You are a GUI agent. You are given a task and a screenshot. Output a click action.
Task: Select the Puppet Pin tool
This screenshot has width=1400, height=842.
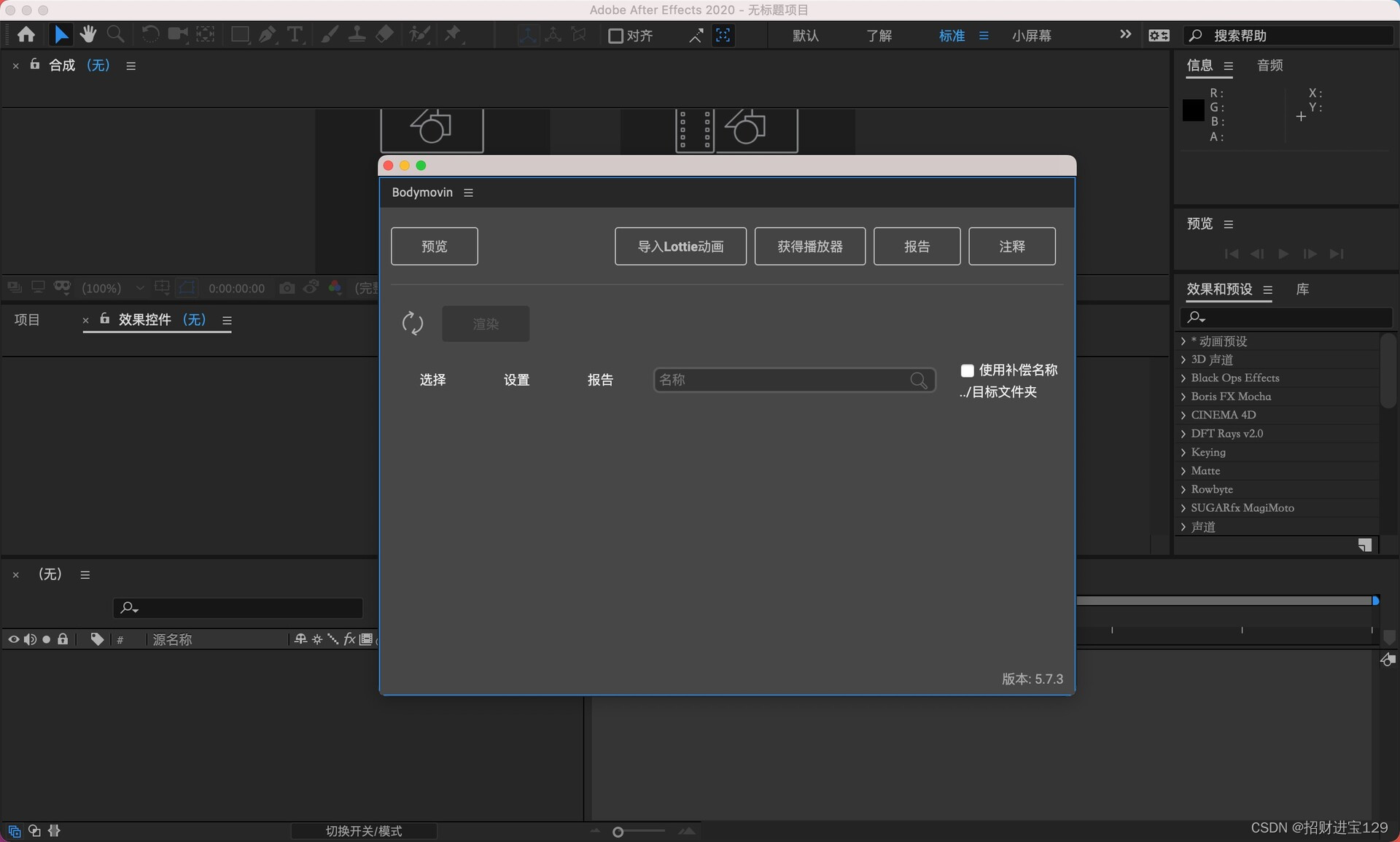(454, 34)
